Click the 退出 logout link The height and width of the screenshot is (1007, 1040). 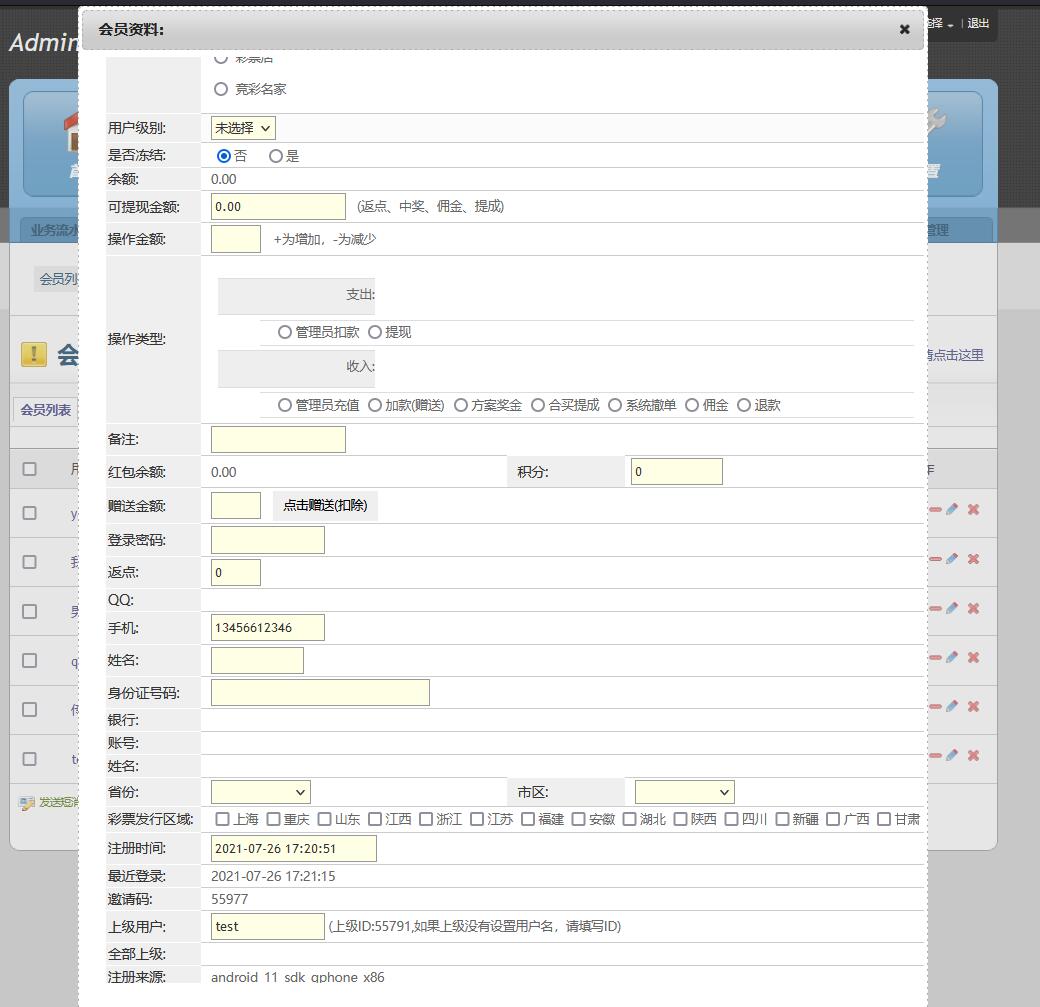978,23
